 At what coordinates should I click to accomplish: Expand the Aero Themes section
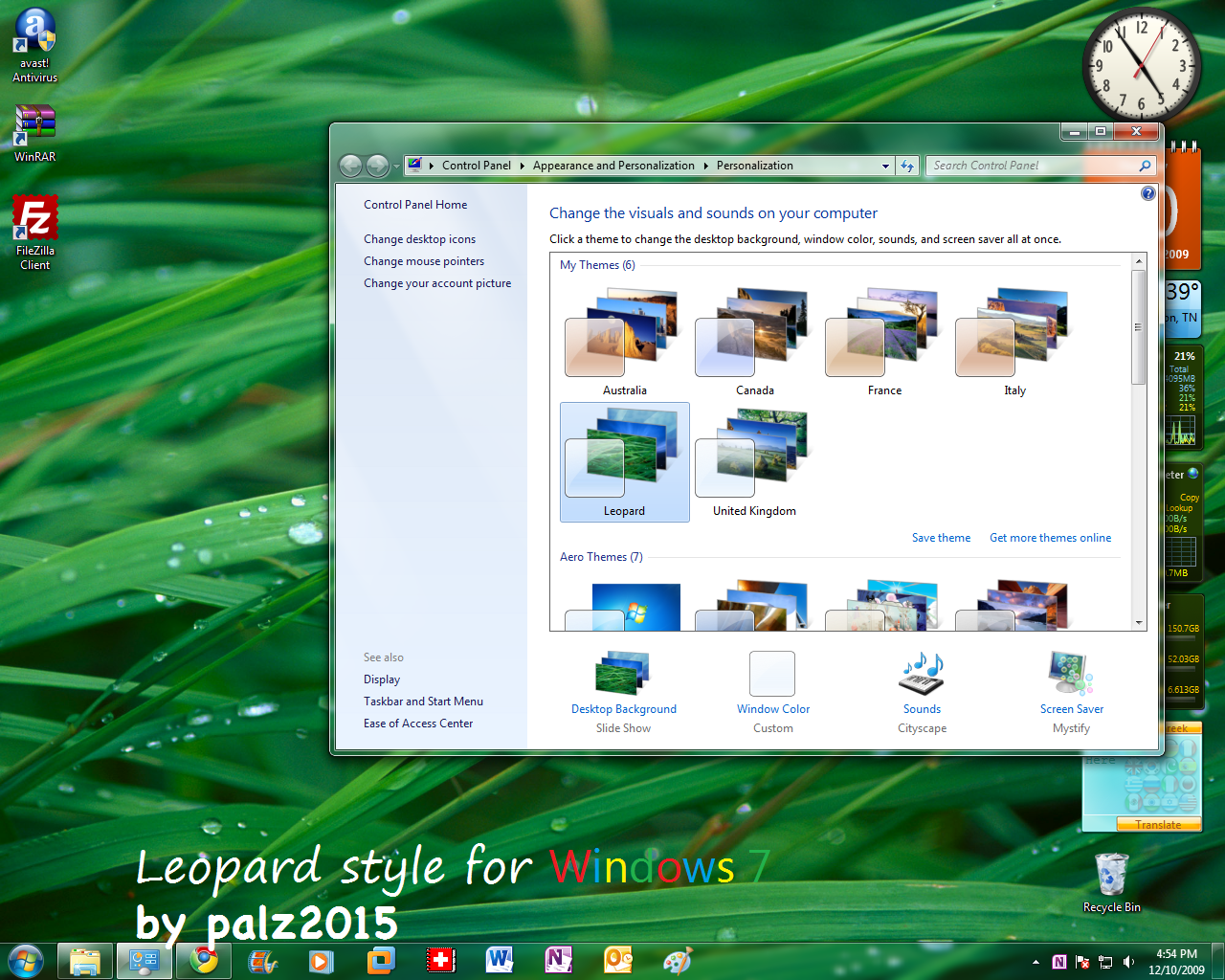[x=601, y=556]
